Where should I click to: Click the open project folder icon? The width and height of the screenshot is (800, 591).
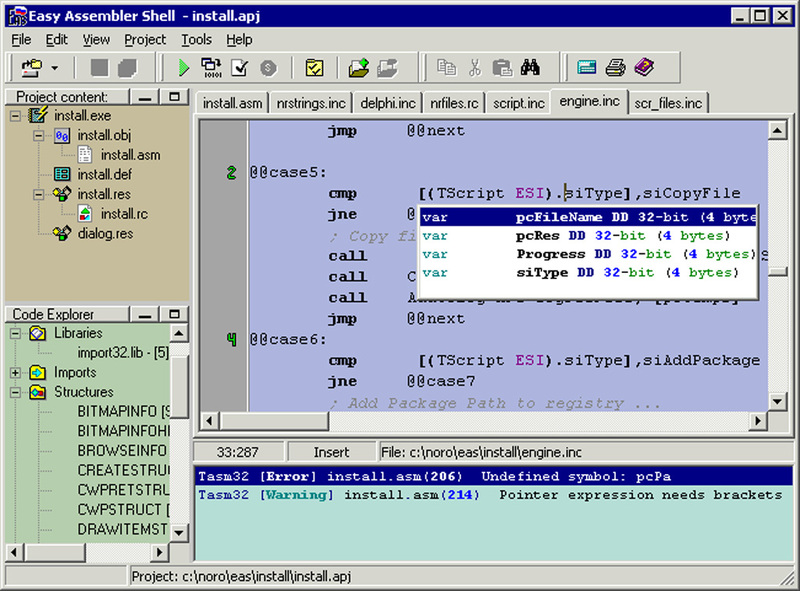pos(32,67)
